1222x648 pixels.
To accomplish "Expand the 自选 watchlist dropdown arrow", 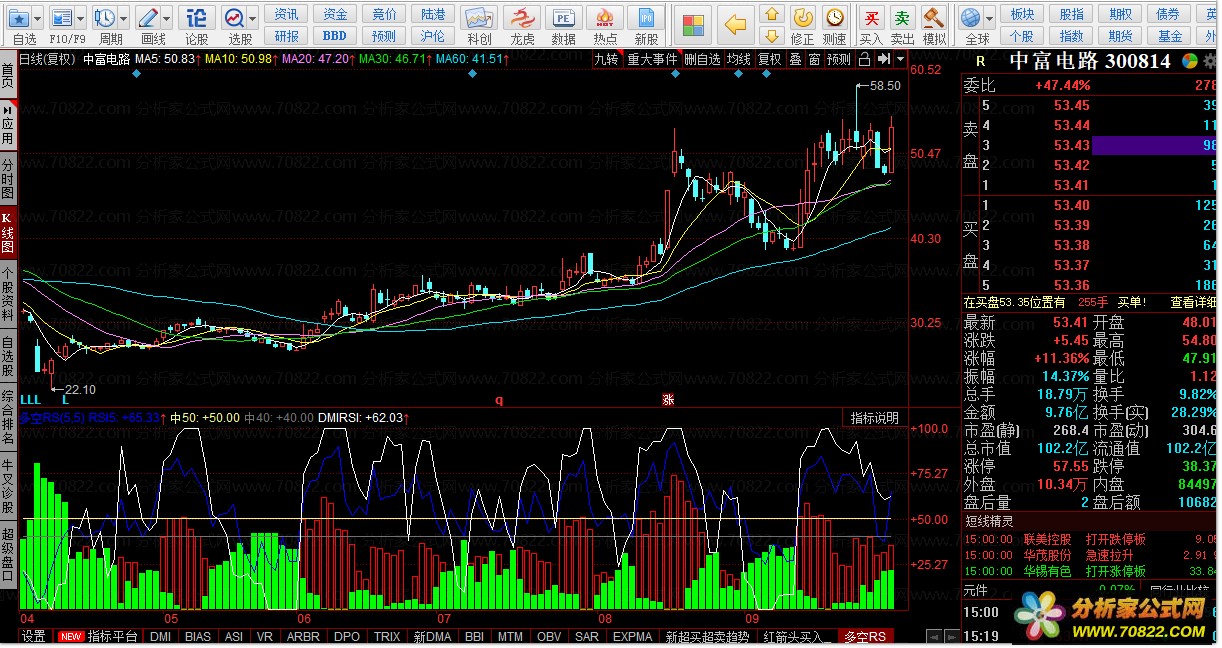I will 38,18.
